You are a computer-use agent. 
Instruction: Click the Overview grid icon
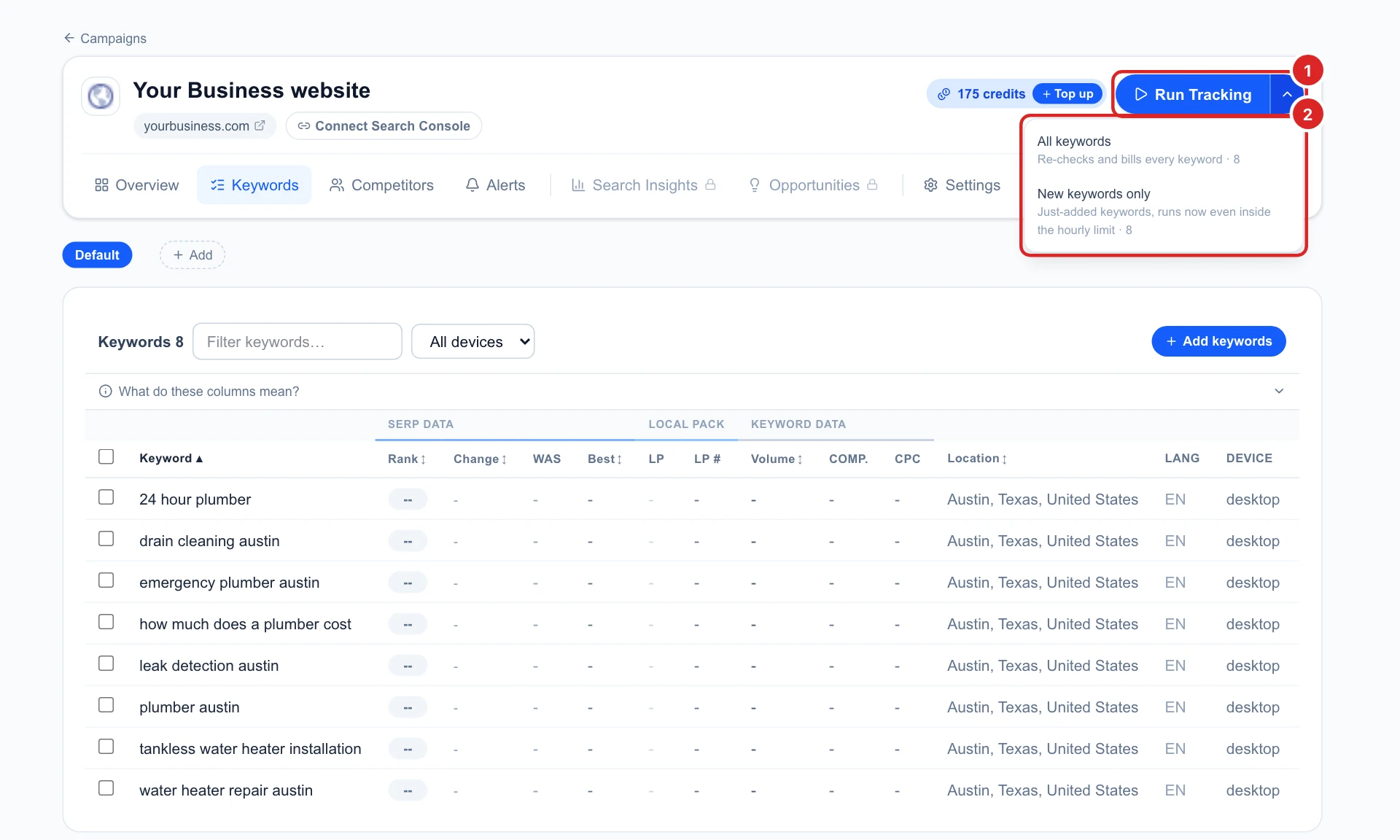tap(101, 185)
